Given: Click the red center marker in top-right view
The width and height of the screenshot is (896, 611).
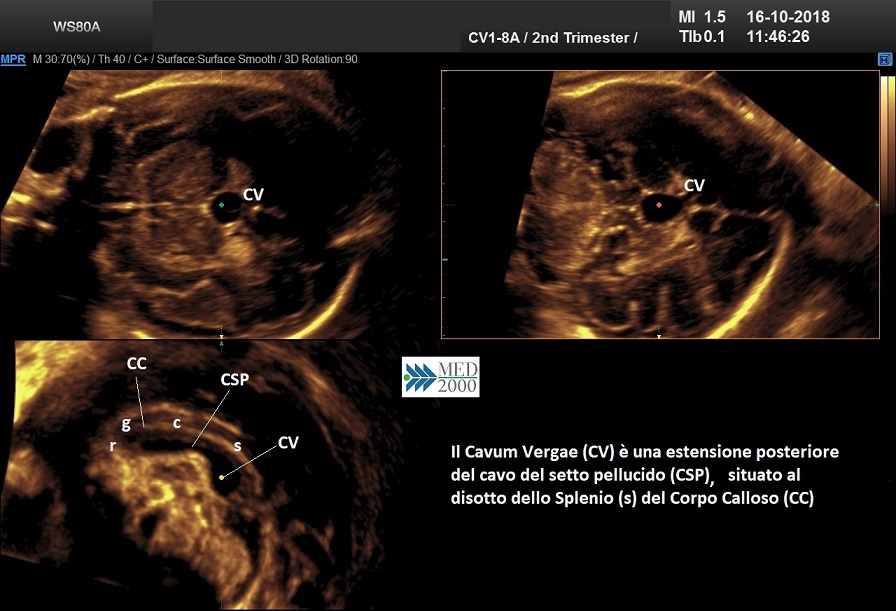Looking at the screenshot, I should (659, 204).
